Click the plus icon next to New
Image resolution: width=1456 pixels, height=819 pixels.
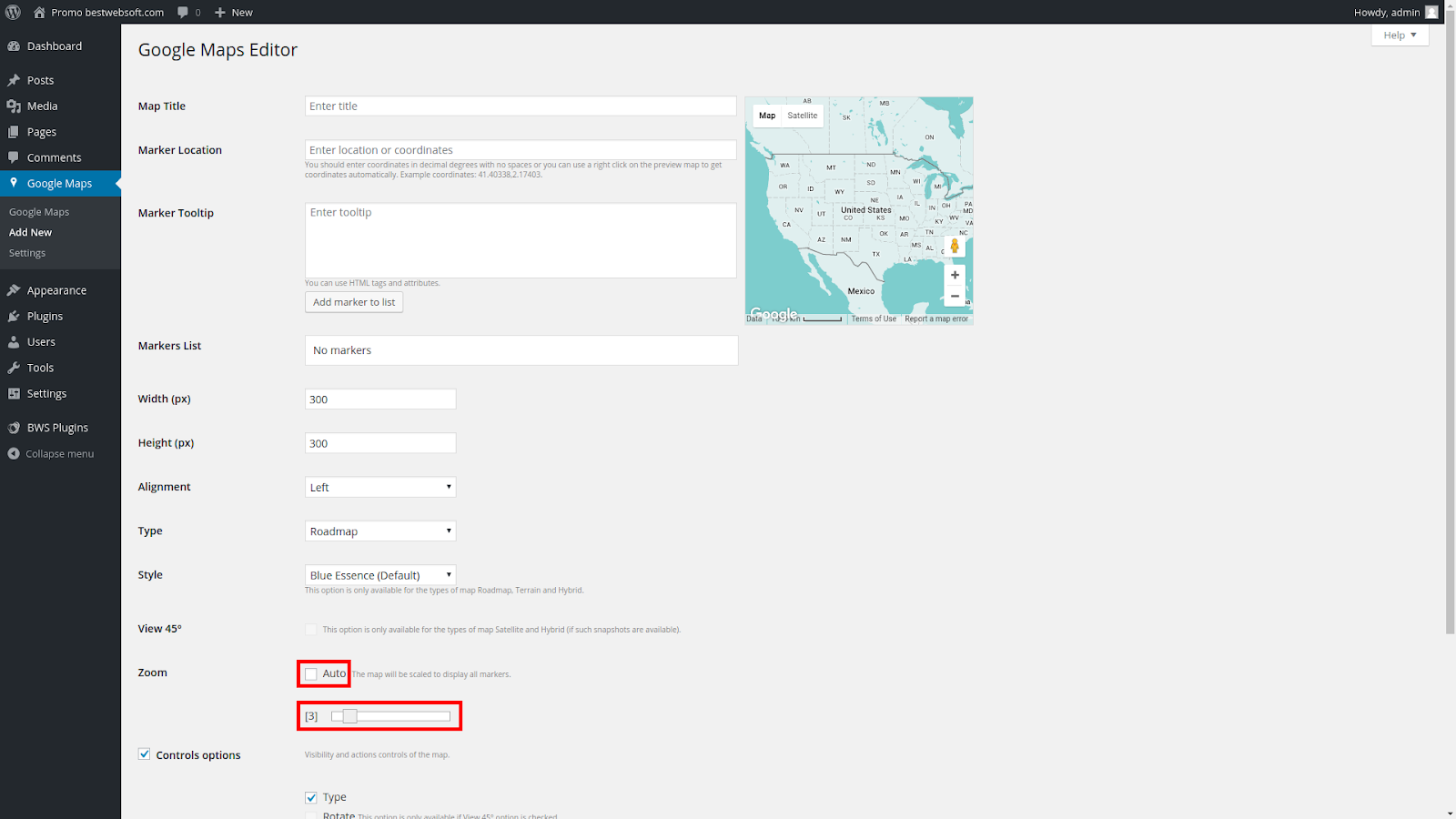[220, 12]
